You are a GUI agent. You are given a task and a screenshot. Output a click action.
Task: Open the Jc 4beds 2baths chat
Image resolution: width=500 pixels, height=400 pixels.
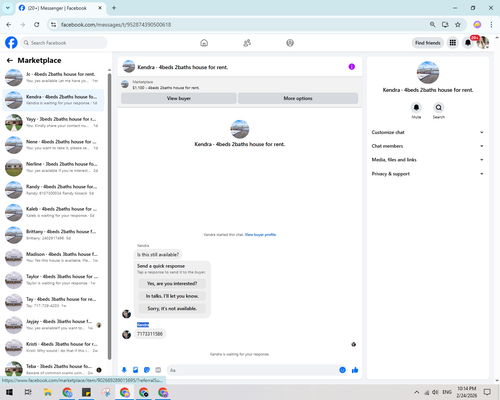[53, 77]
